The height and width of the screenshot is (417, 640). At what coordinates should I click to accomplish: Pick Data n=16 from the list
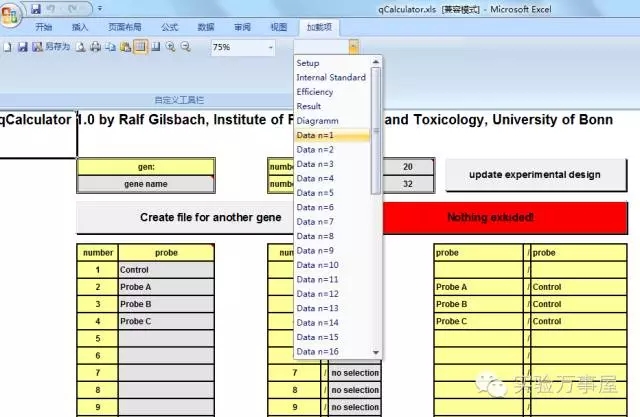tap(332, 352)
